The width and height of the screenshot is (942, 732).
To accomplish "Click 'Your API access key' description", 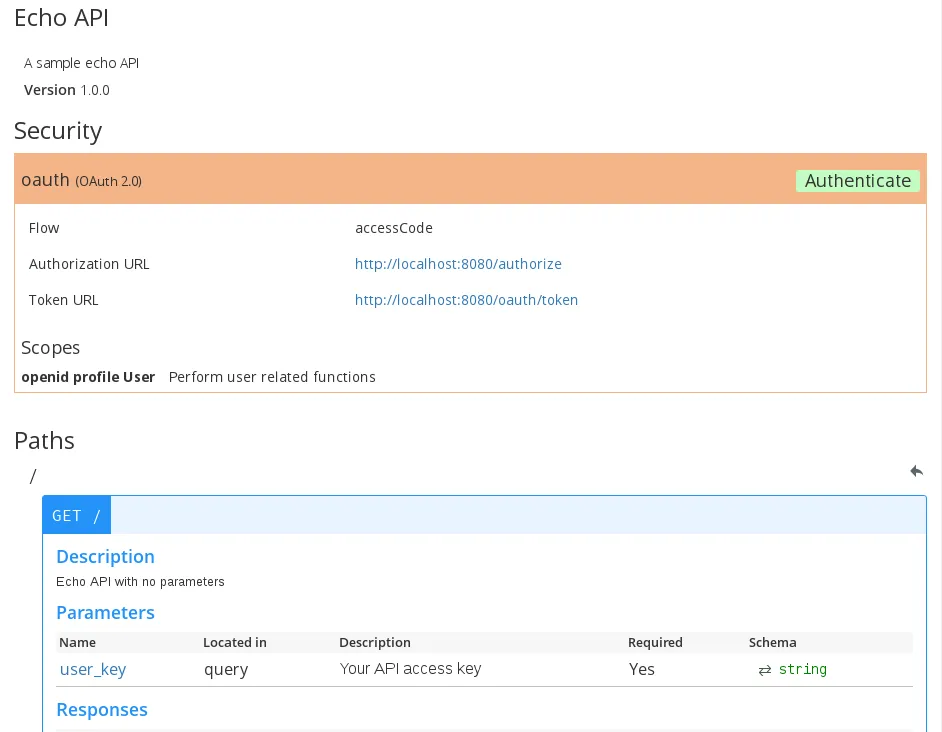I will point(410,669).
